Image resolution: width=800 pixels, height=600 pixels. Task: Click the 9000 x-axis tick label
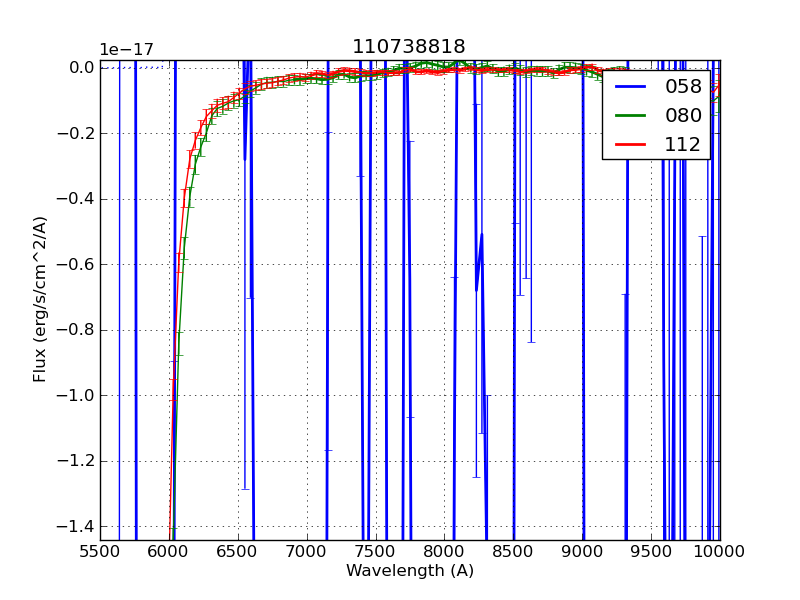583,551
